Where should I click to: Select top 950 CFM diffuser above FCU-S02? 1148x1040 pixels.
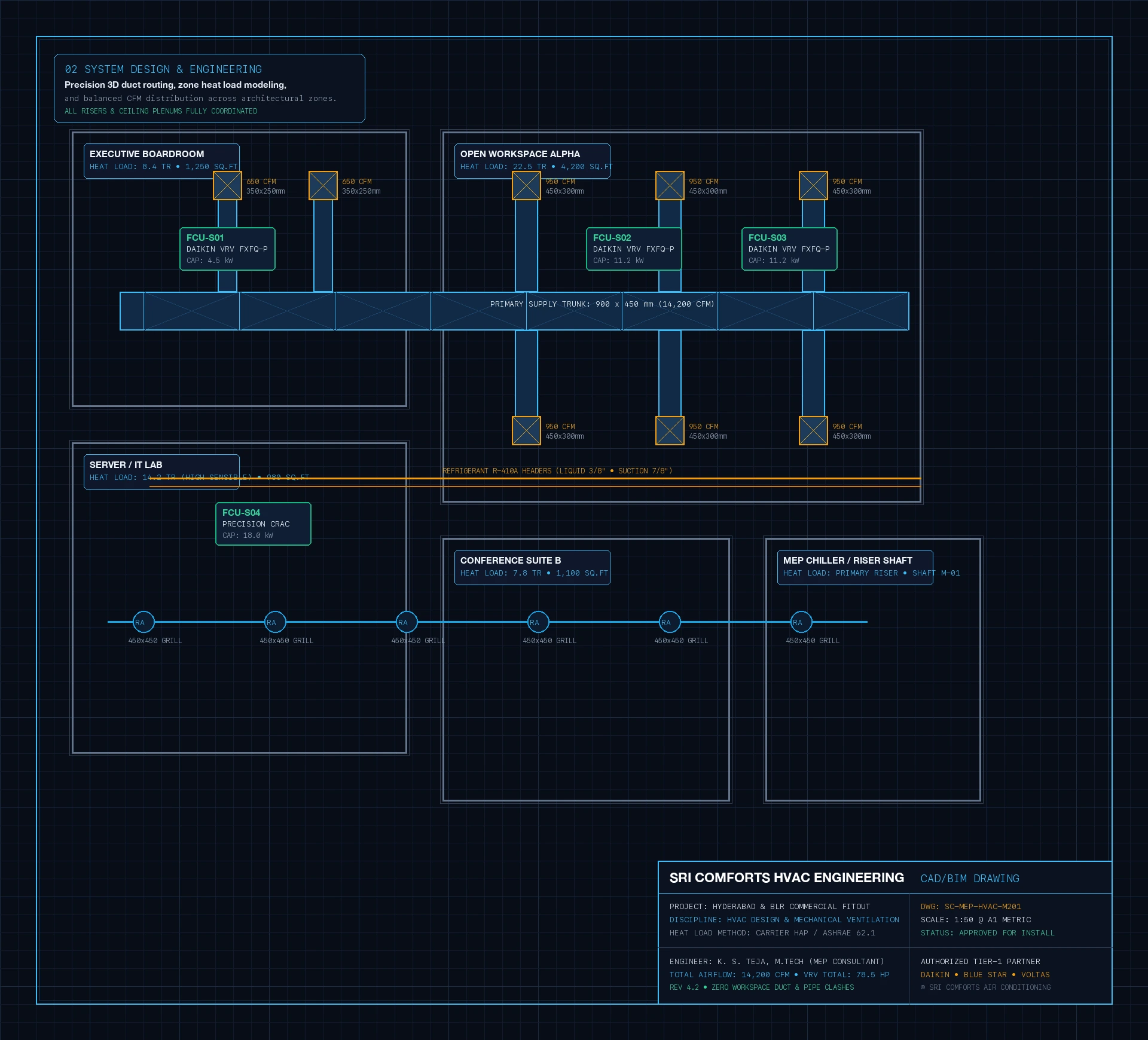[x=670, y=185]
